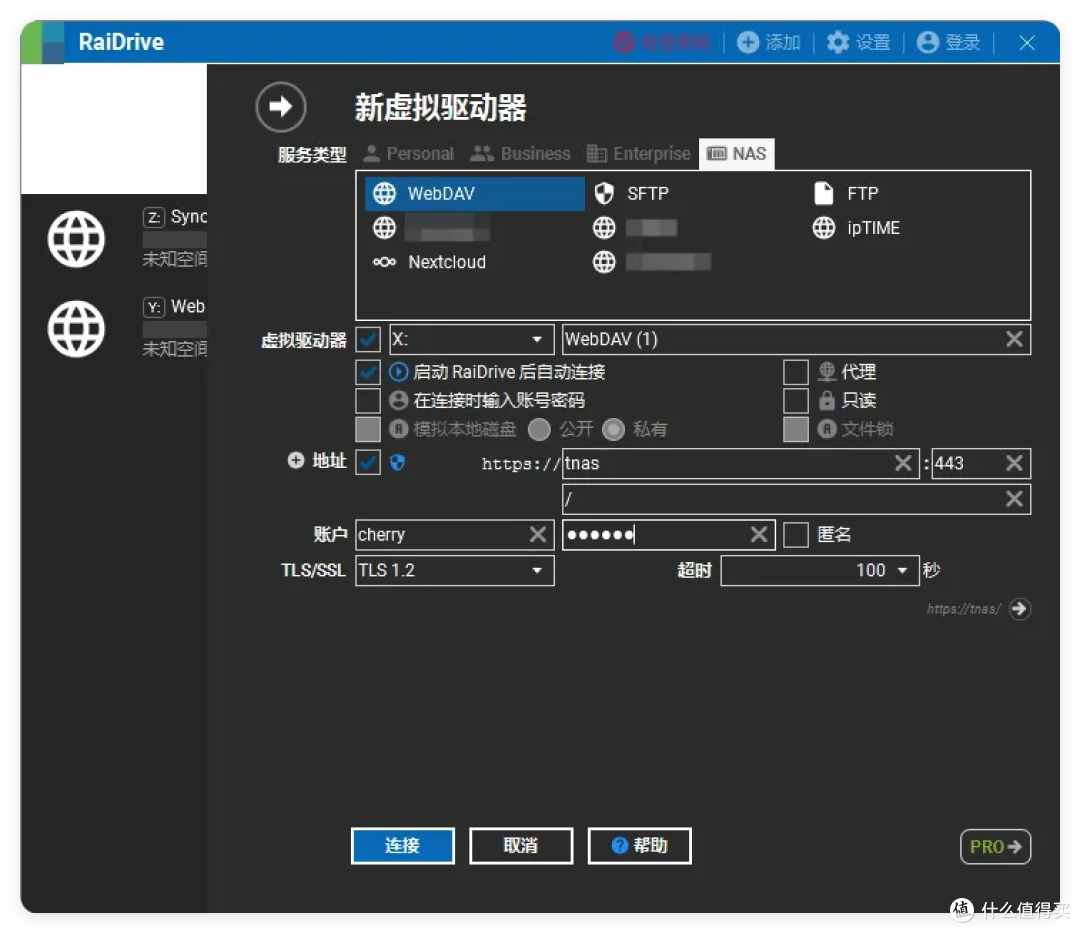Clear the path field with slash

1014,499
